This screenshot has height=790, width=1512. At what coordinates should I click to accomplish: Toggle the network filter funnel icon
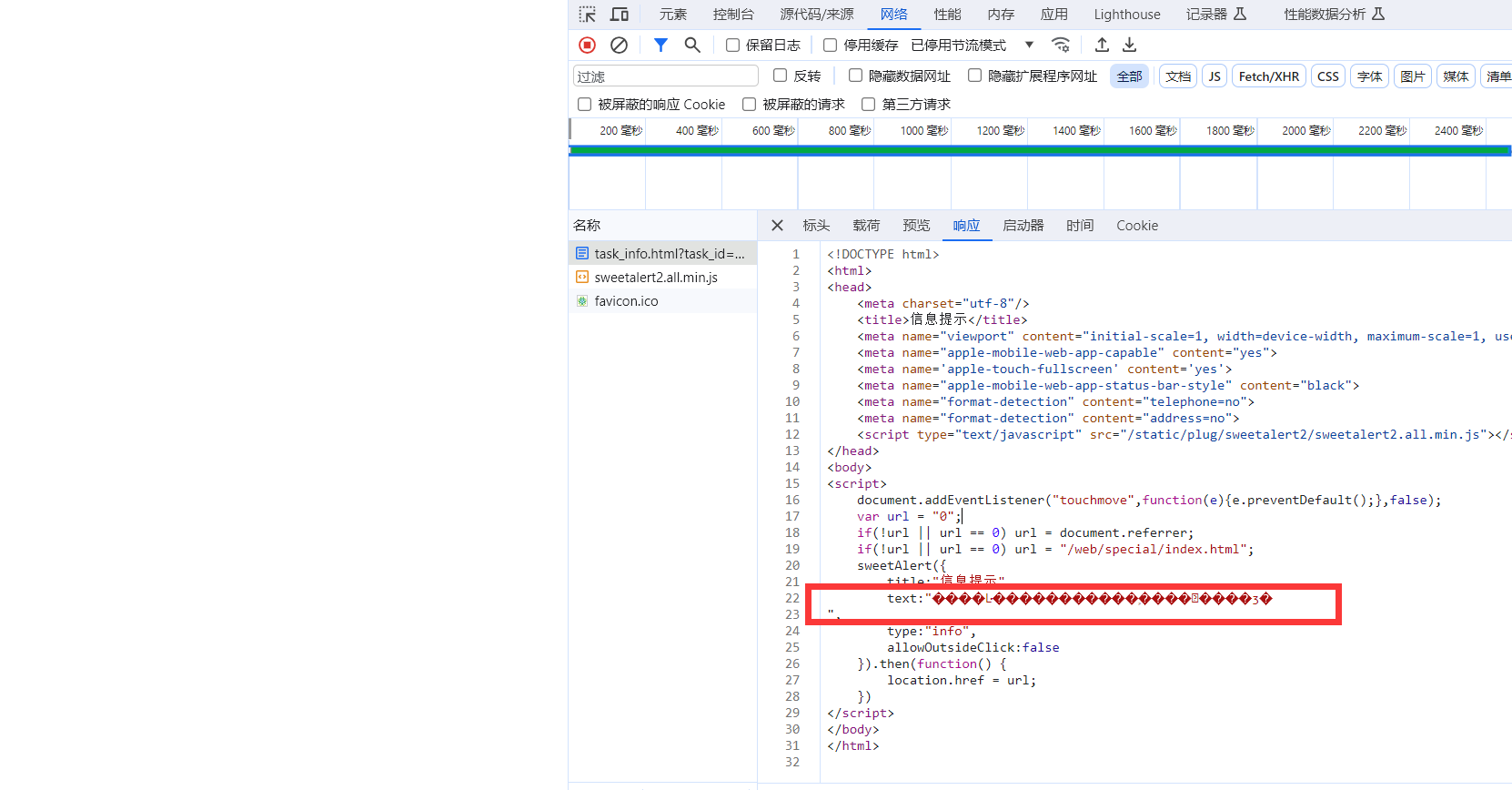point(661,45)
